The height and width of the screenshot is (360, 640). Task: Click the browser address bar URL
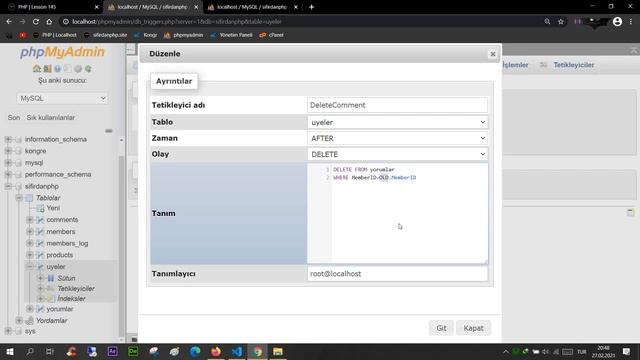click(302, 21)
